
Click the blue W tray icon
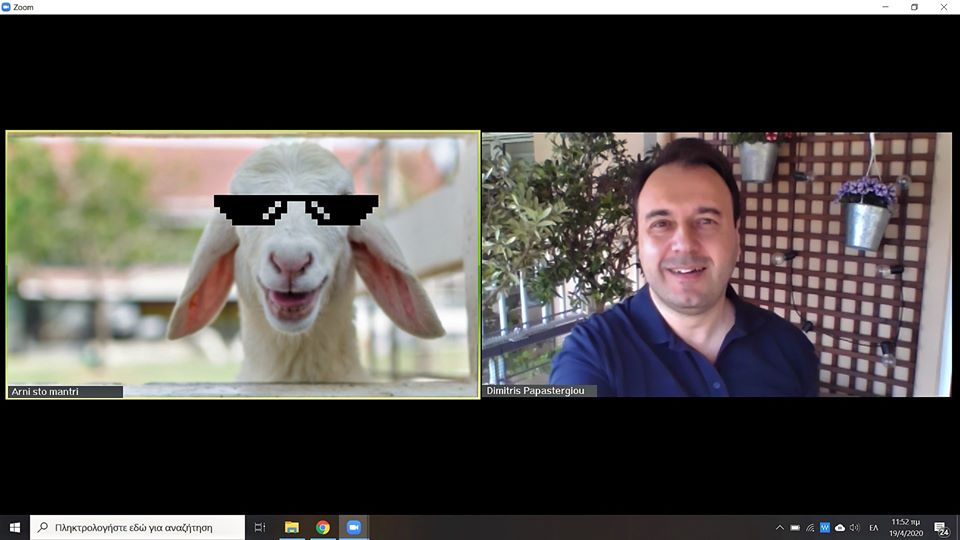(x=825, y=527)
